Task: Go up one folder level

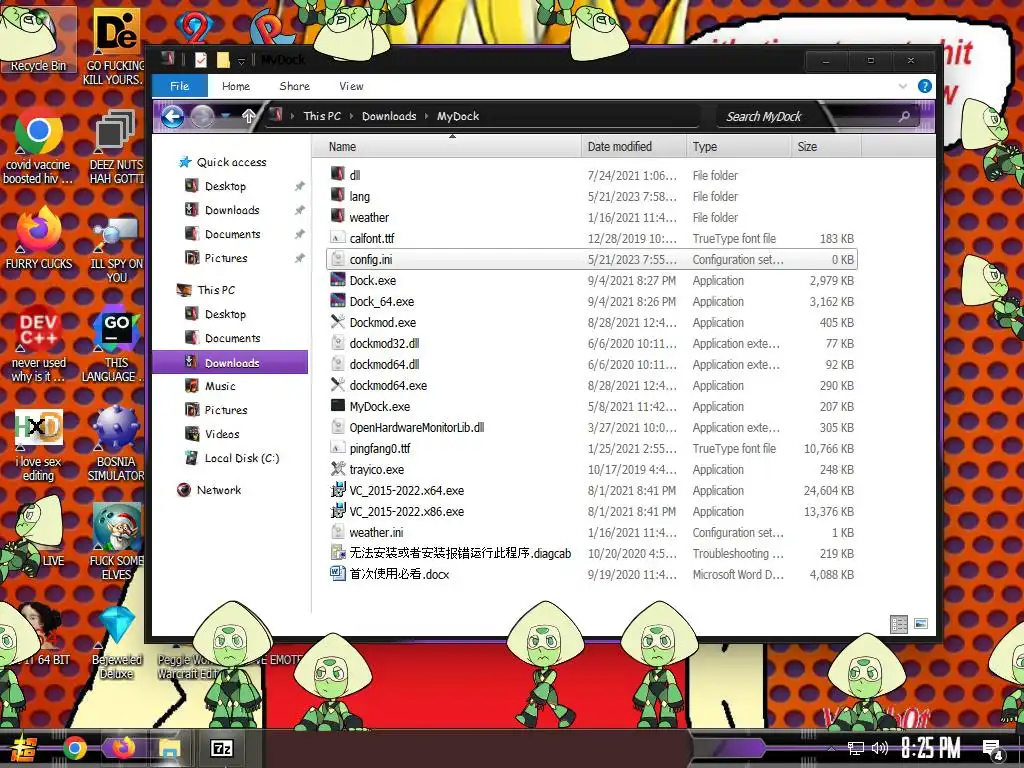Action: (249, 116)
